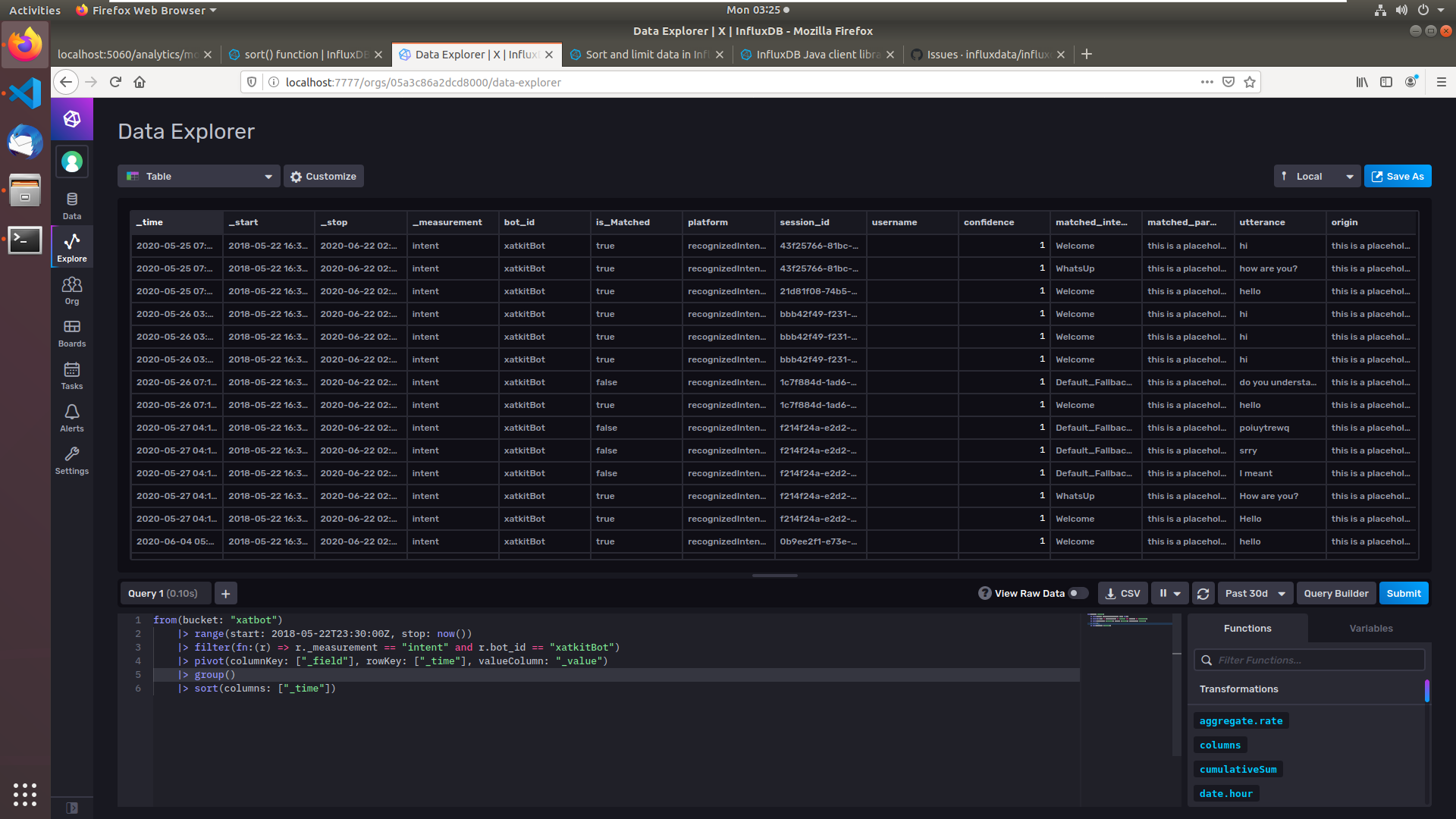Reload the current Firefox page
The height and width of the screenshot is (819, 1456).
pyautogui.click(x=115, y=82)
